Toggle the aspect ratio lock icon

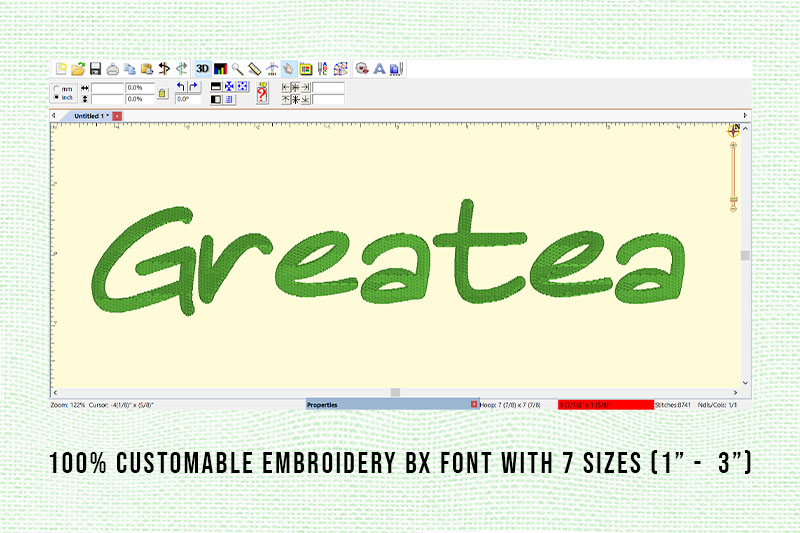163,93
